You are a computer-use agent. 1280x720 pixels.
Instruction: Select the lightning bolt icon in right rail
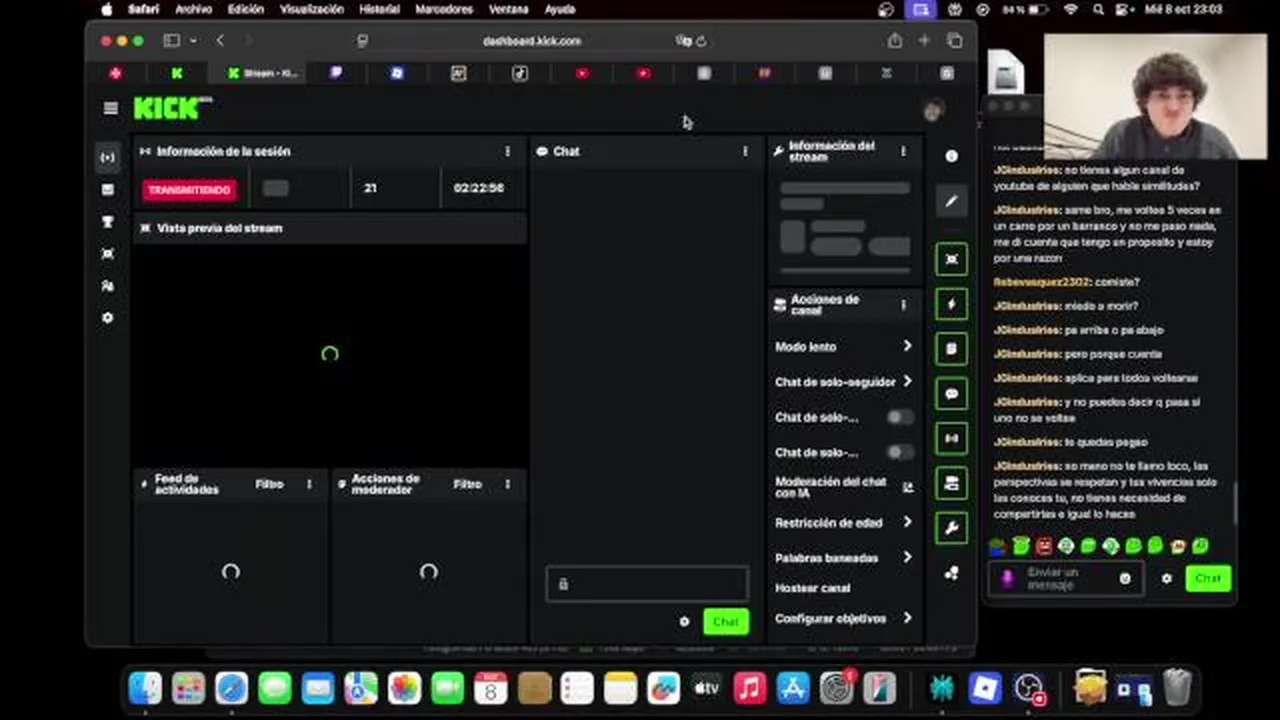tap(951, 304)
